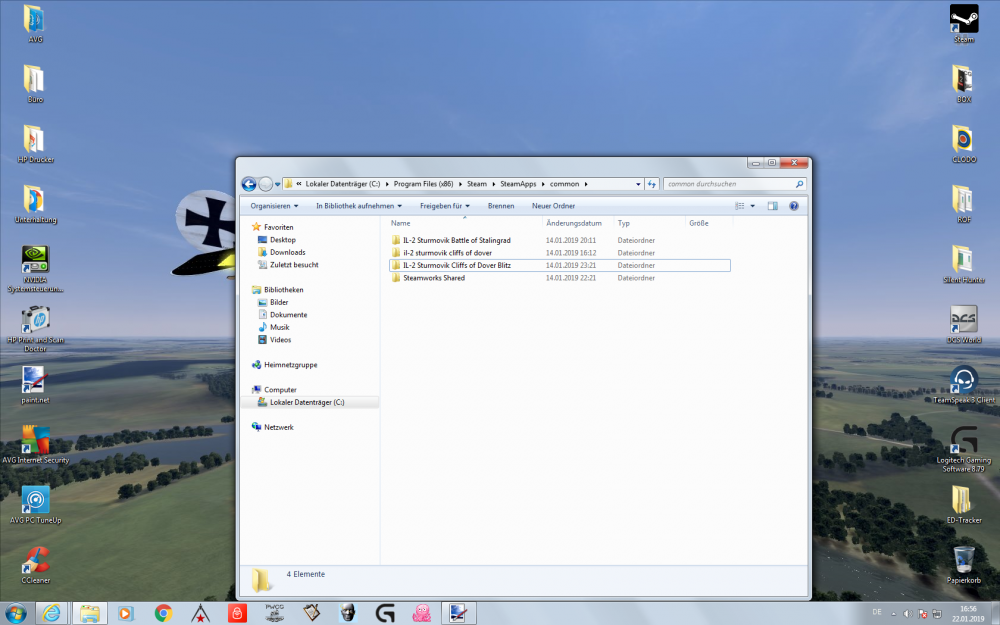
Task: Change view with the view icon button
Action: point(740,206)
